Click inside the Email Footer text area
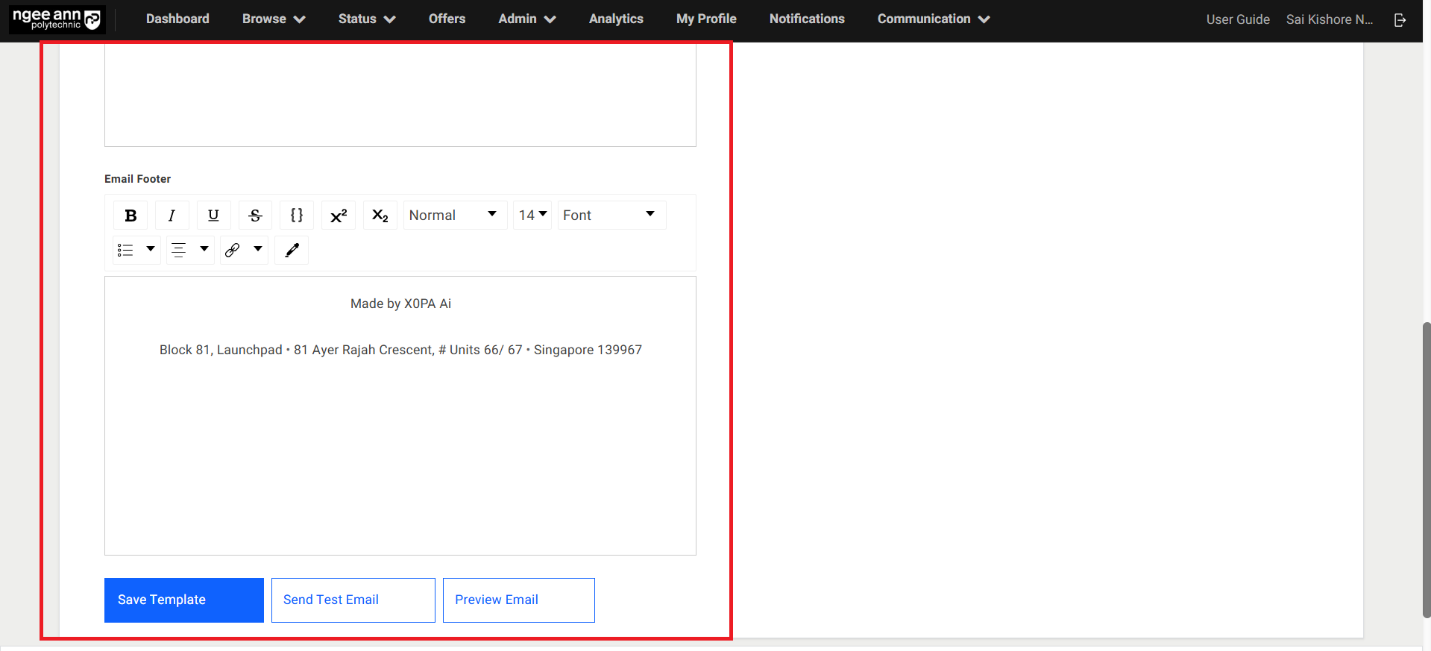The image size is (1431, 651). (400, 450)
